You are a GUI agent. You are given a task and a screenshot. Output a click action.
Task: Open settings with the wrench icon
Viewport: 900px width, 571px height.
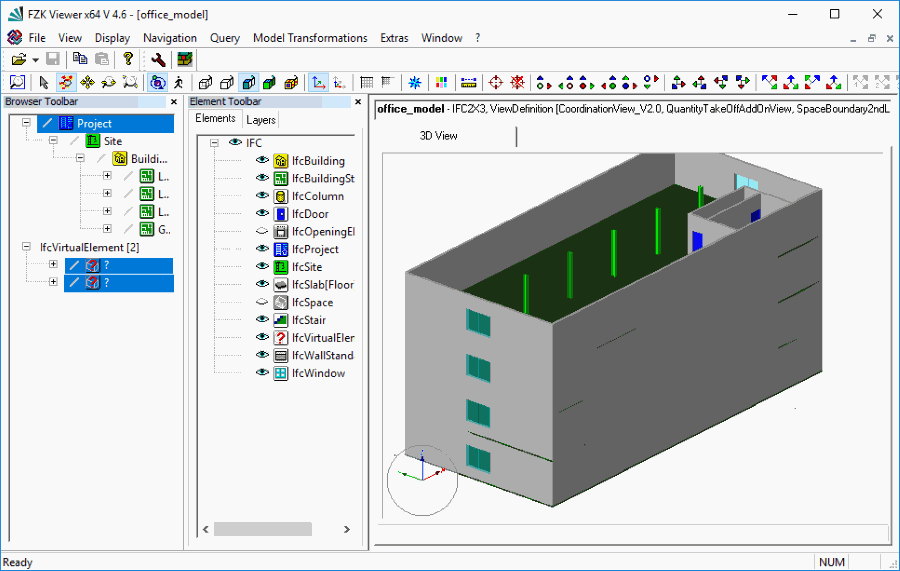click(158, 59)
